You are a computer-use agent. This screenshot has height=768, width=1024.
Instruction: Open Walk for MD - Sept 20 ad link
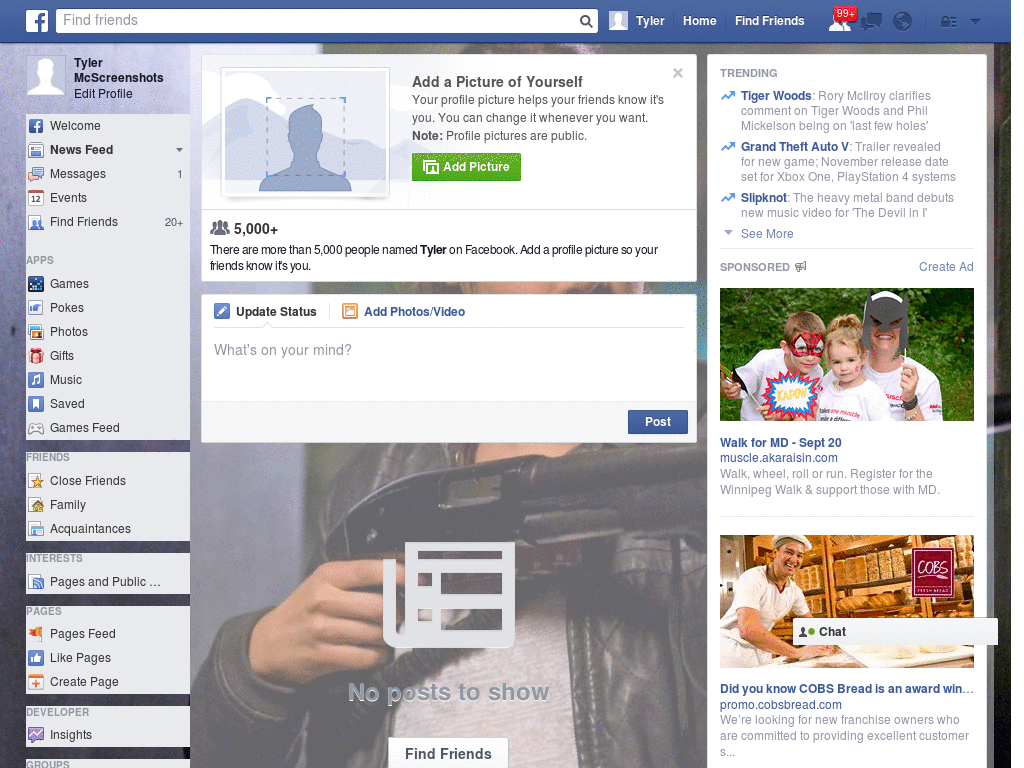pyautogui.click(x=780, y=443)
